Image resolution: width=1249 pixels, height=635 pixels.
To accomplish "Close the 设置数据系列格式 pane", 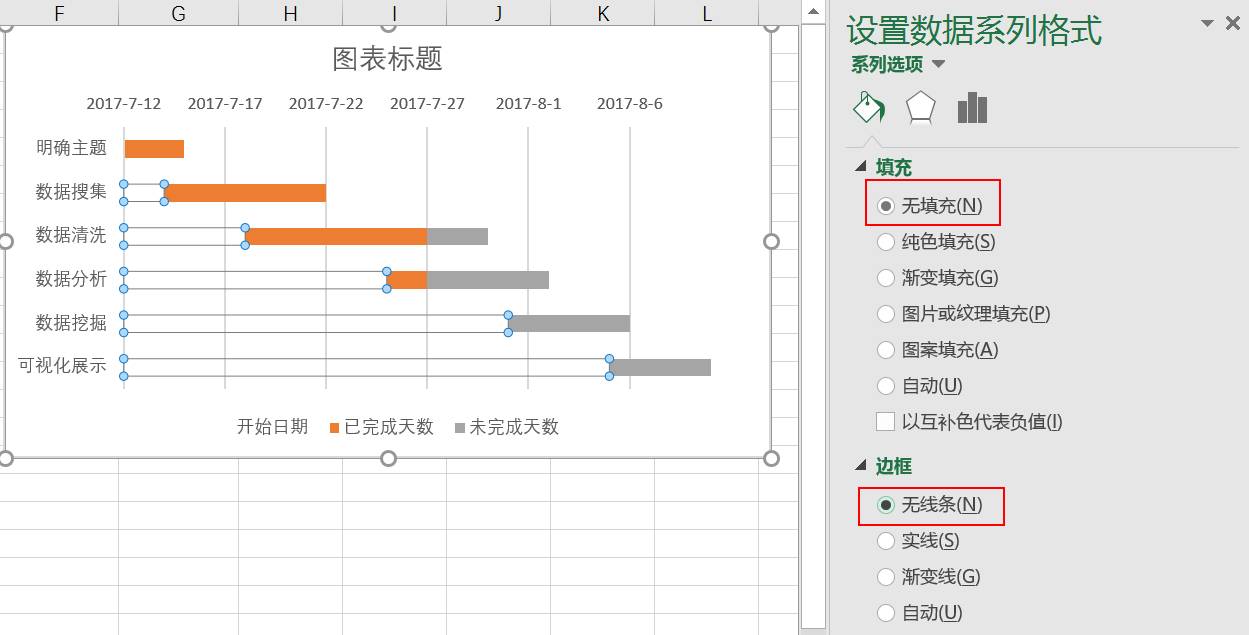I will [1233, 23].
